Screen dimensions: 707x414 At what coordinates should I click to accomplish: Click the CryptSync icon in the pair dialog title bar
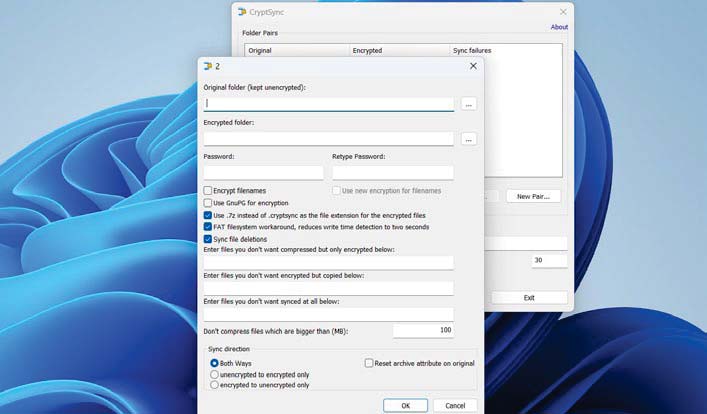pyautogui.click(x=208, y=66)
